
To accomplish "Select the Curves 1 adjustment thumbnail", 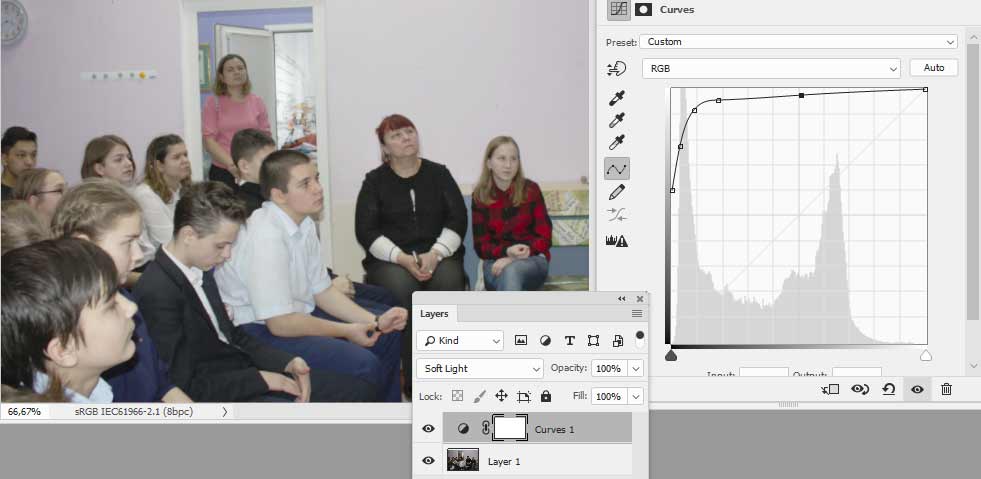I will [x=463, y=428].
